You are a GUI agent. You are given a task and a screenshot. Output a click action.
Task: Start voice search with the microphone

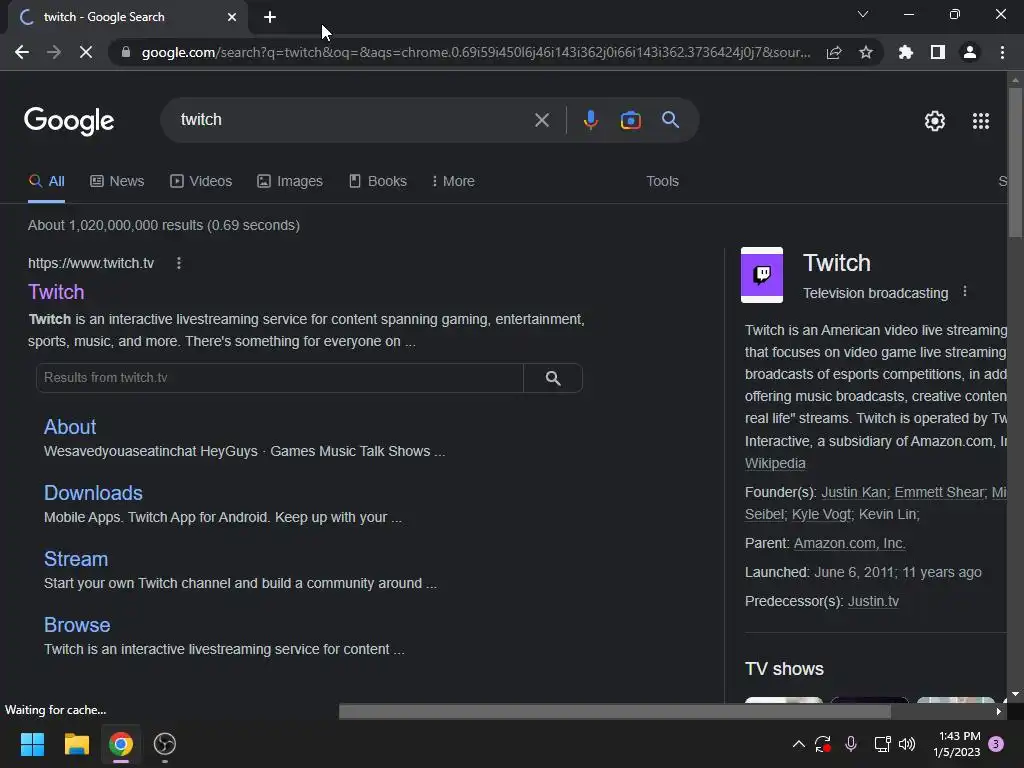[x=590, y=120]
